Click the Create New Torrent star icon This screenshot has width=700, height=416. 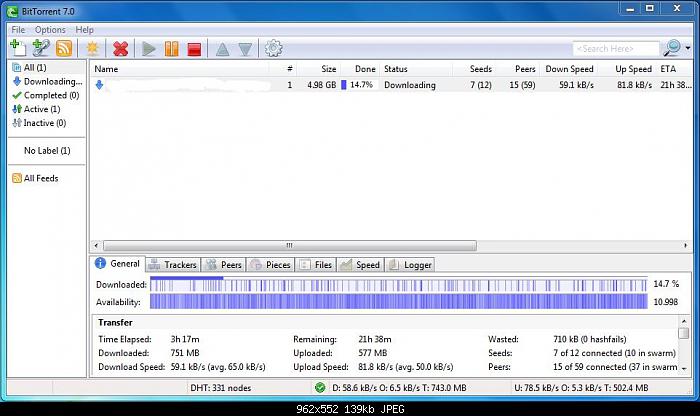(x=93, y=48)
